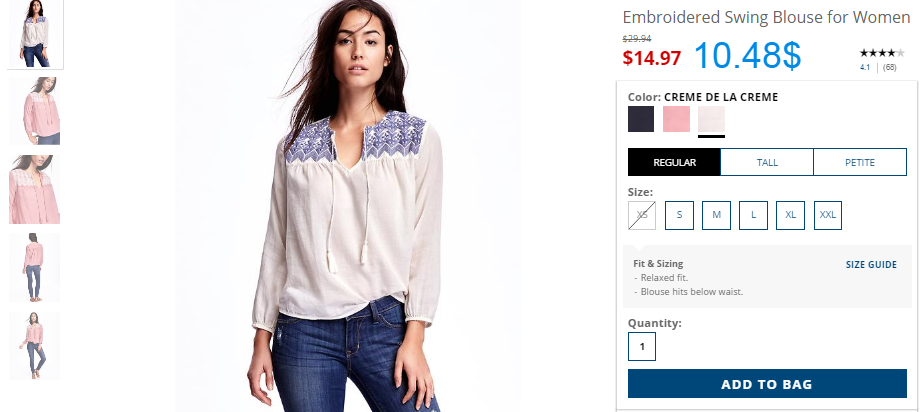Viewport: 922px width, 412px height.
Task: Click the crossed-out XS size box
Action: coord(642,215)
